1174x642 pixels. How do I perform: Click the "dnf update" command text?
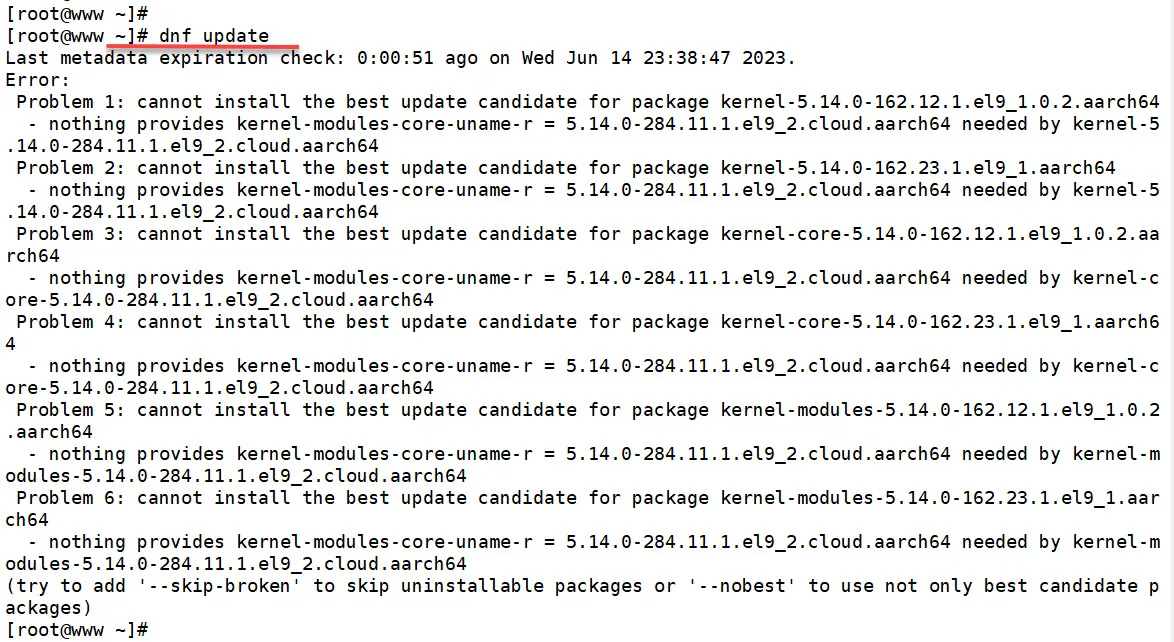point(214,36)
